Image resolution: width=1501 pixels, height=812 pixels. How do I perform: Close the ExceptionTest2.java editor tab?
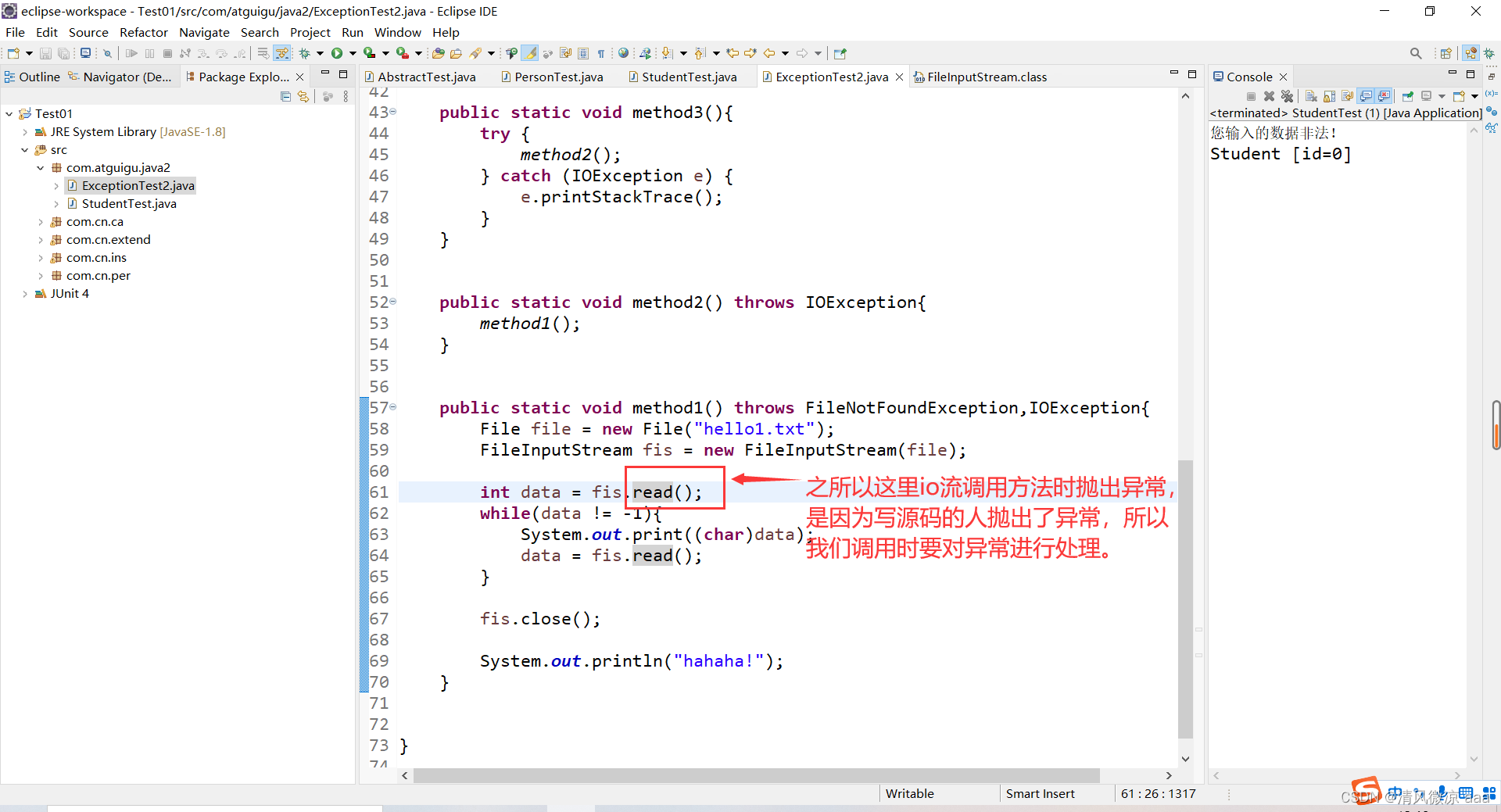(899, 77)
